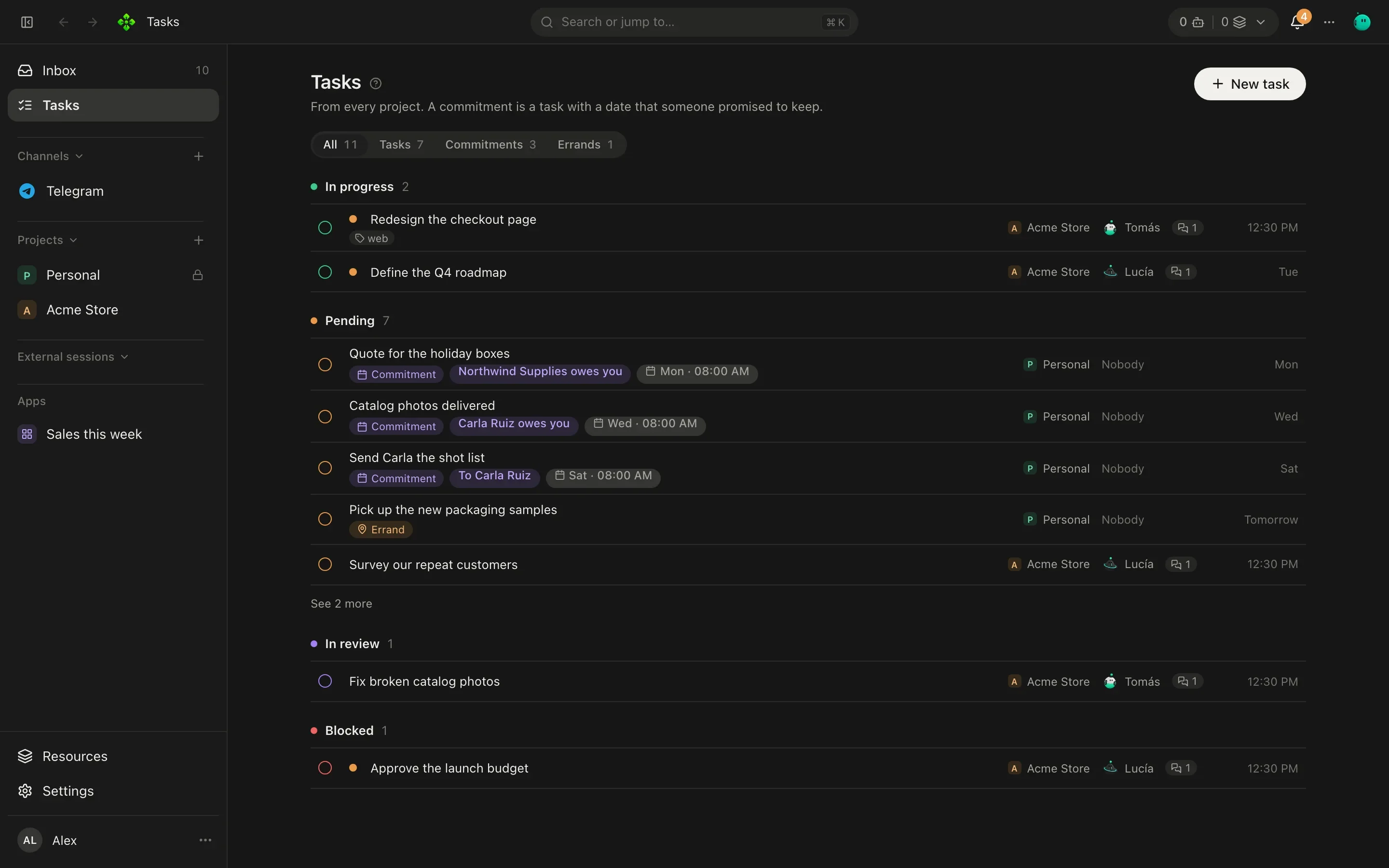Open the Telegram channel

113,191
